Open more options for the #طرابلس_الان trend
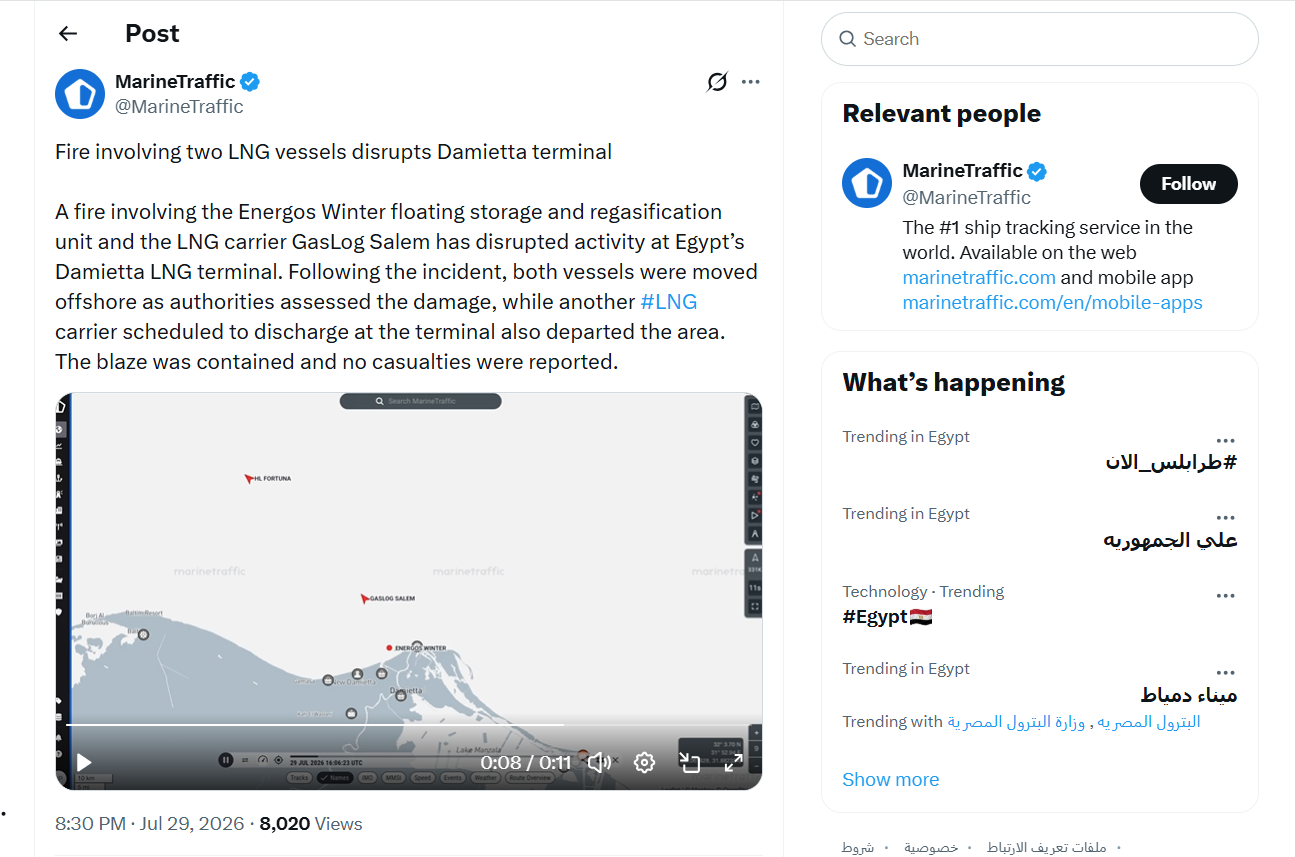This screenshot has width=1295, height=857. pos(1226,441)
